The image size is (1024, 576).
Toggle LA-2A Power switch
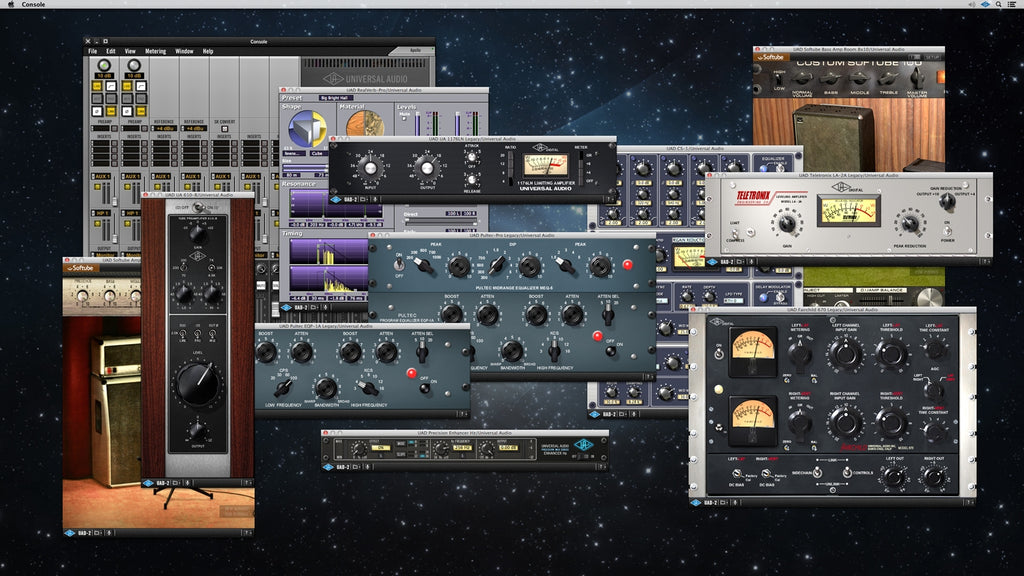[x=947, y=231]
